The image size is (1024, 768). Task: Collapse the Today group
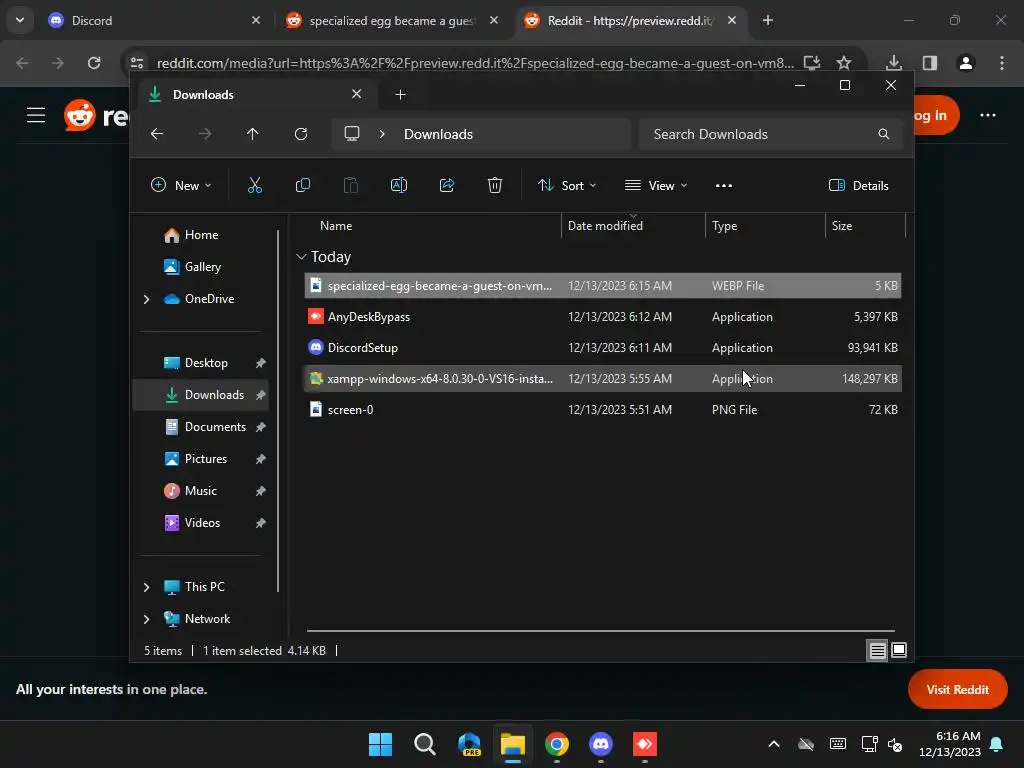301,257
